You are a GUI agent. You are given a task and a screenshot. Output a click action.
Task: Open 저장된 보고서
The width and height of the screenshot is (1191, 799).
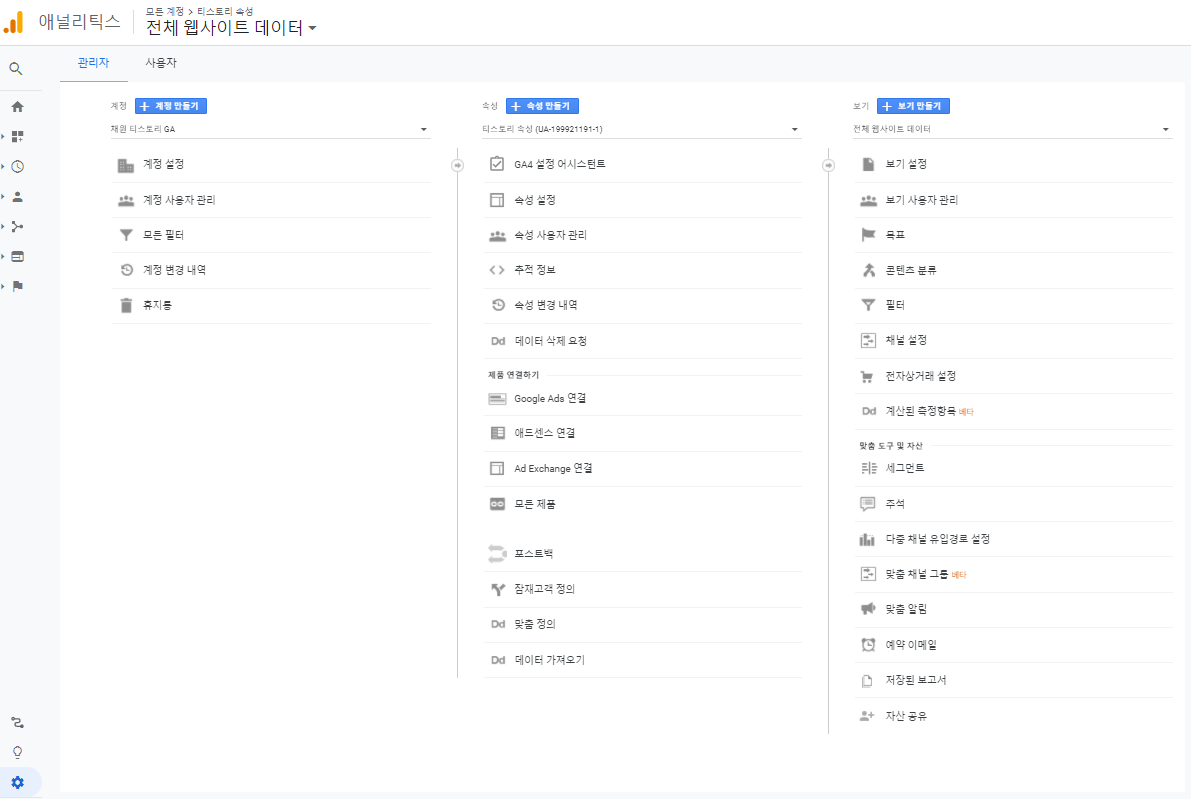1013,681
